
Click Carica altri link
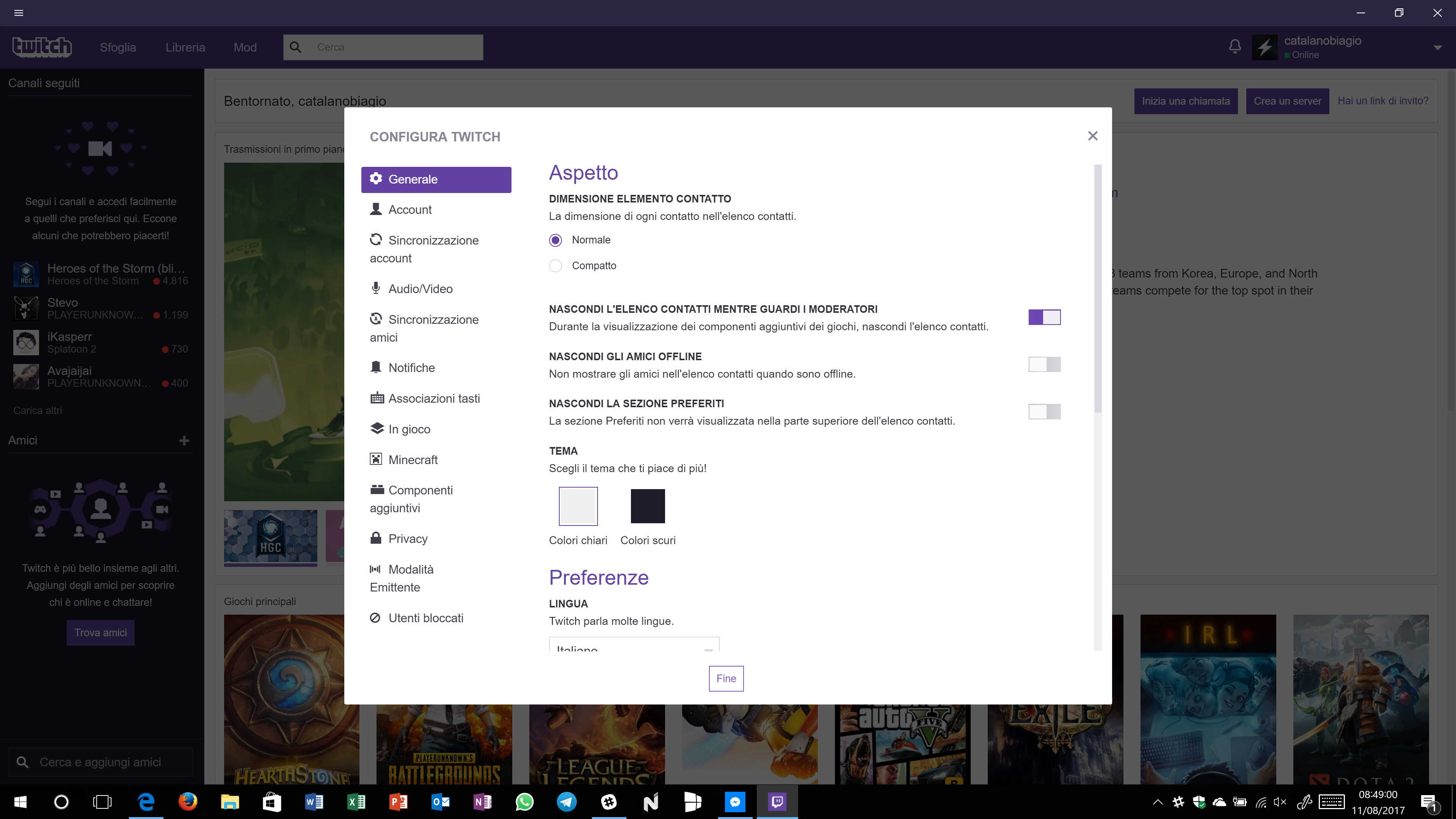coord(37,410)
